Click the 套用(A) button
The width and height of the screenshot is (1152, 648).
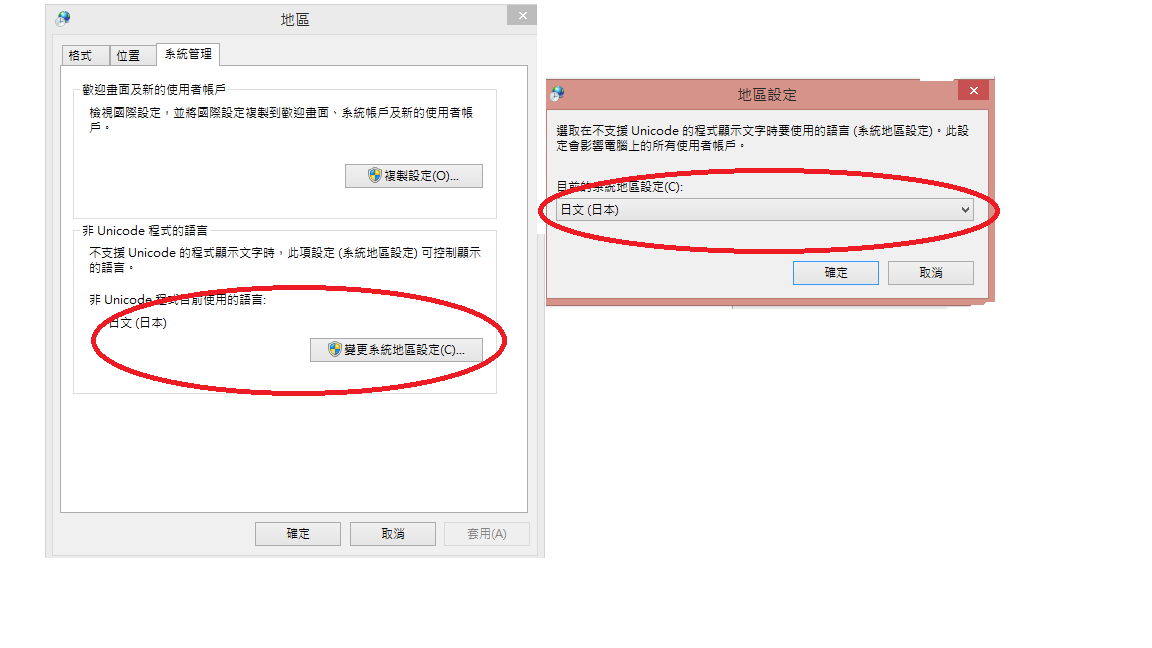(486, 534)
